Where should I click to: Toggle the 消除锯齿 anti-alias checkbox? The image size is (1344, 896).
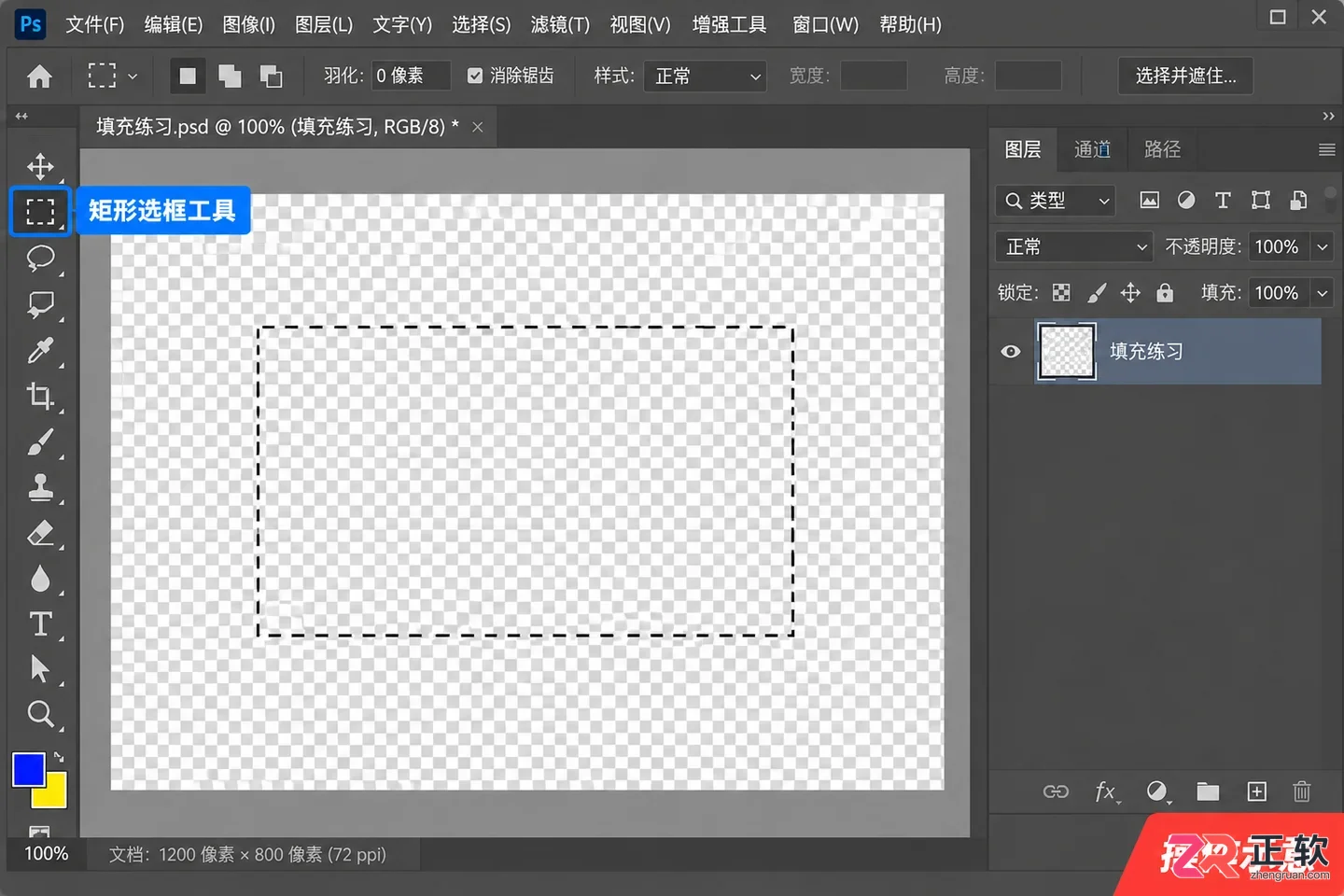tap(475, 76)
